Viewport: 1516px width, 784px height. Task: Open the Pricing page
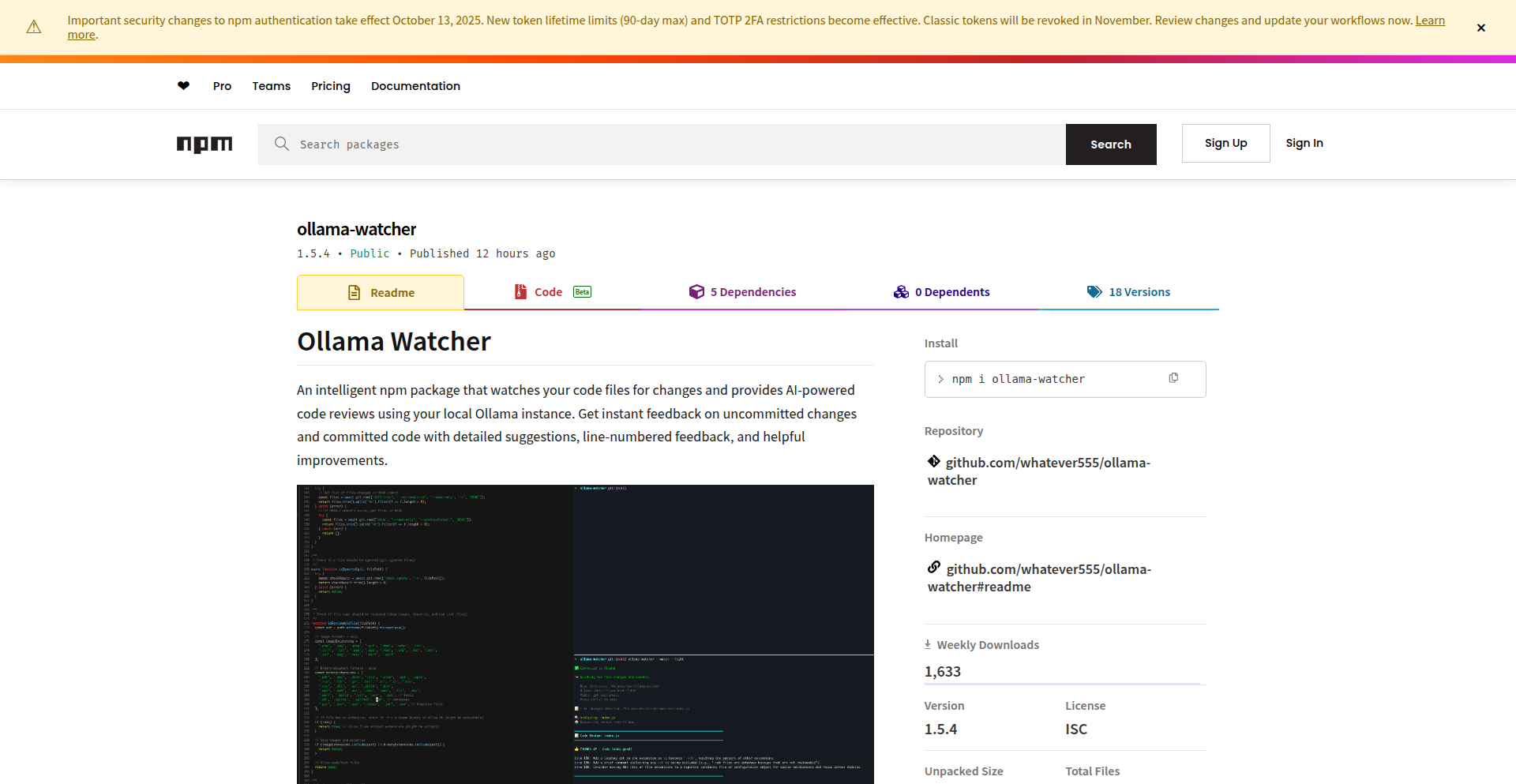pyautogui.click(x=330, y=85)
